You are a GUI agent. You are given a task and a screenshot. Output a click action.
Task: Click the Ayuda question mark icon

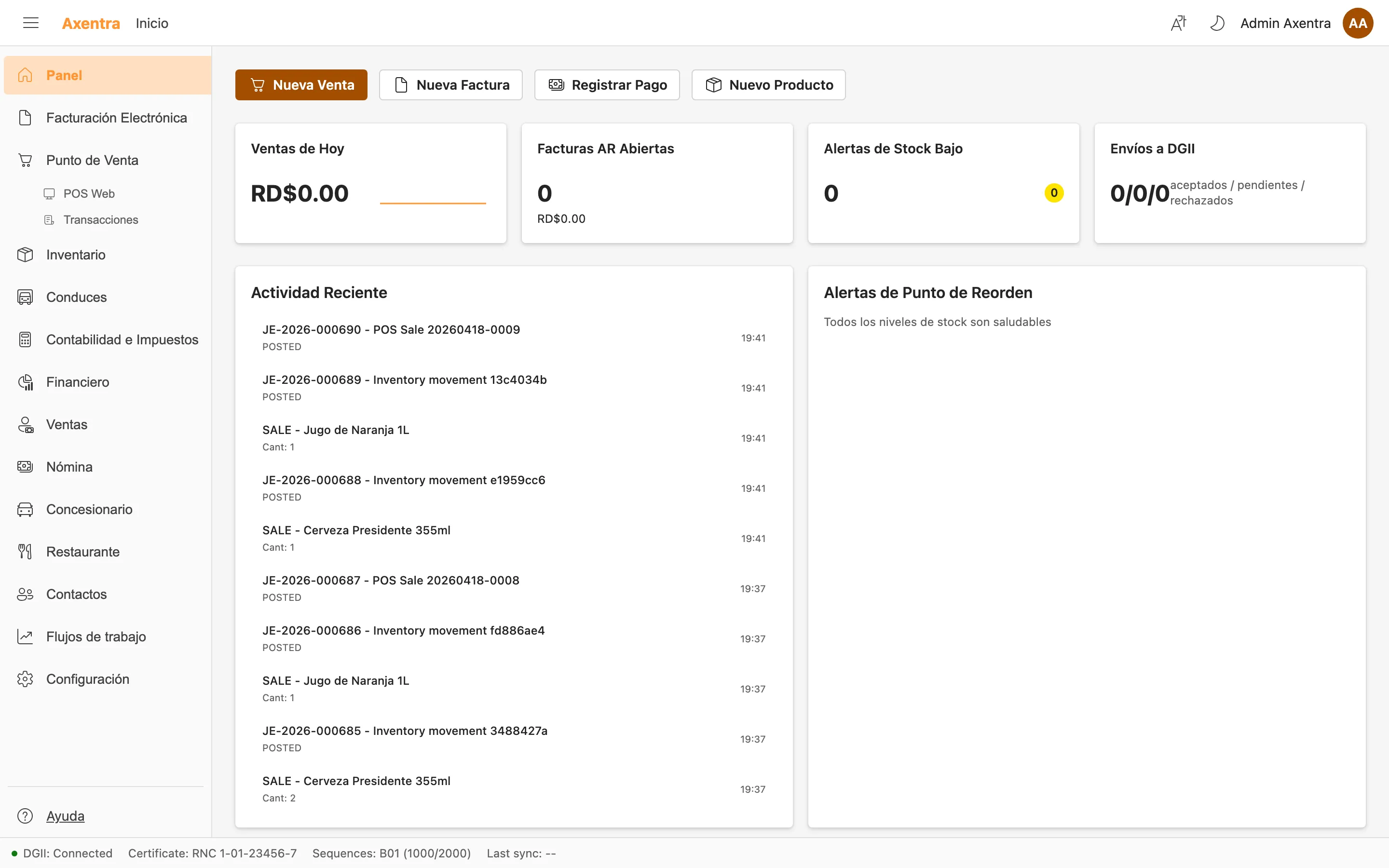[25, 815]
